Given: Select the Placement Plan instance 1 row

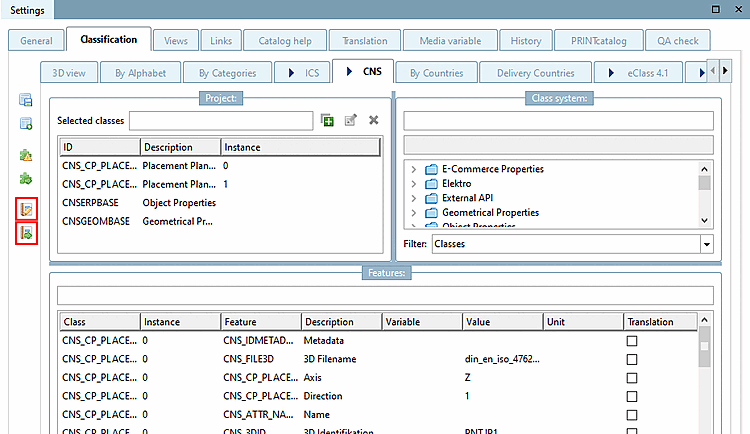Looking at the screenshot, I should (220, 184).
